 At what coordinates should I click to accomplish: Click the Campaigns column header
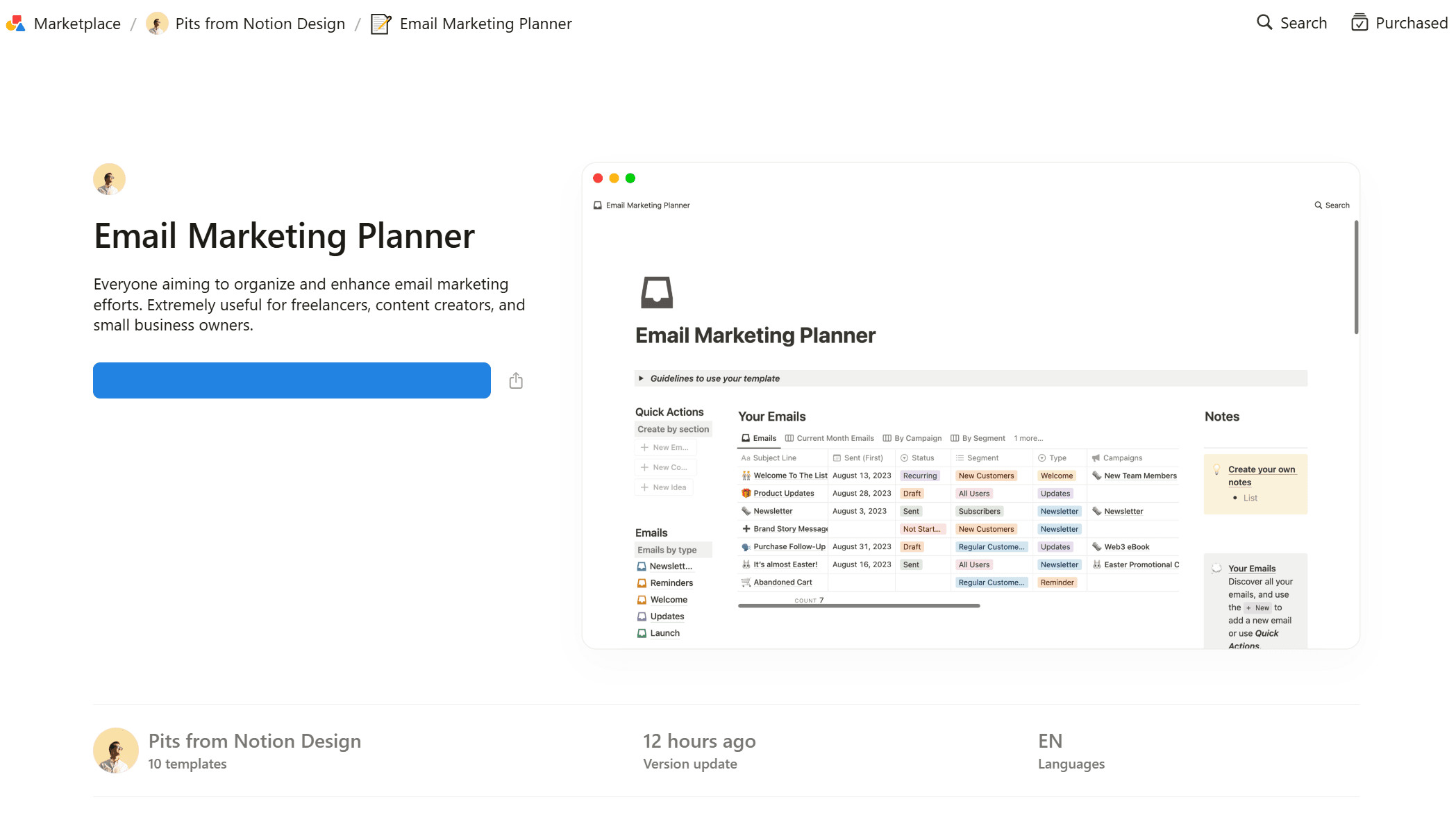(1132, 458)
